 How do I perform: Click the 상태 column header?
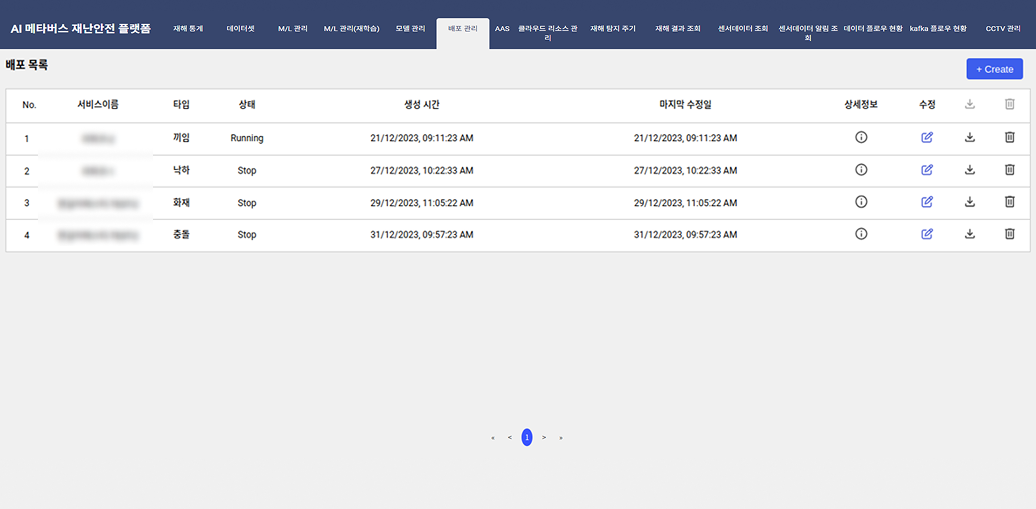coord(247,104)
